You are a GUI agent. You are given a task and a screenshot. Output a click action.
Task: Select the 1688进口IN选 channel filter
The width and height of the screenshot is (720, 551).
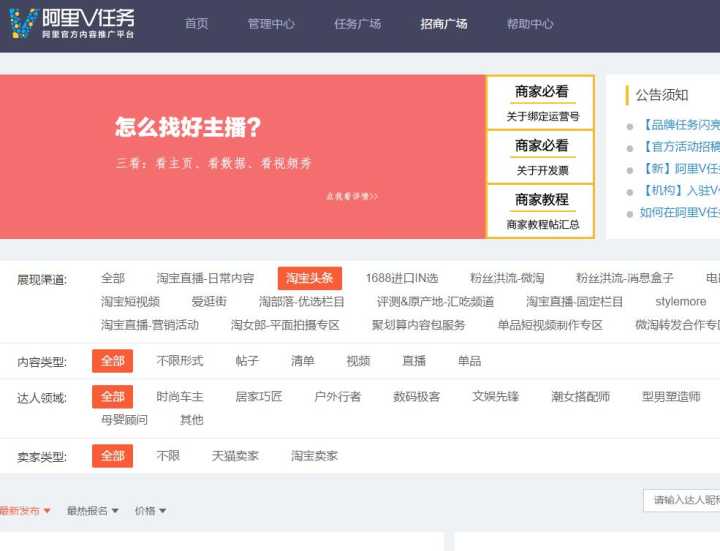tap(402, 278)
